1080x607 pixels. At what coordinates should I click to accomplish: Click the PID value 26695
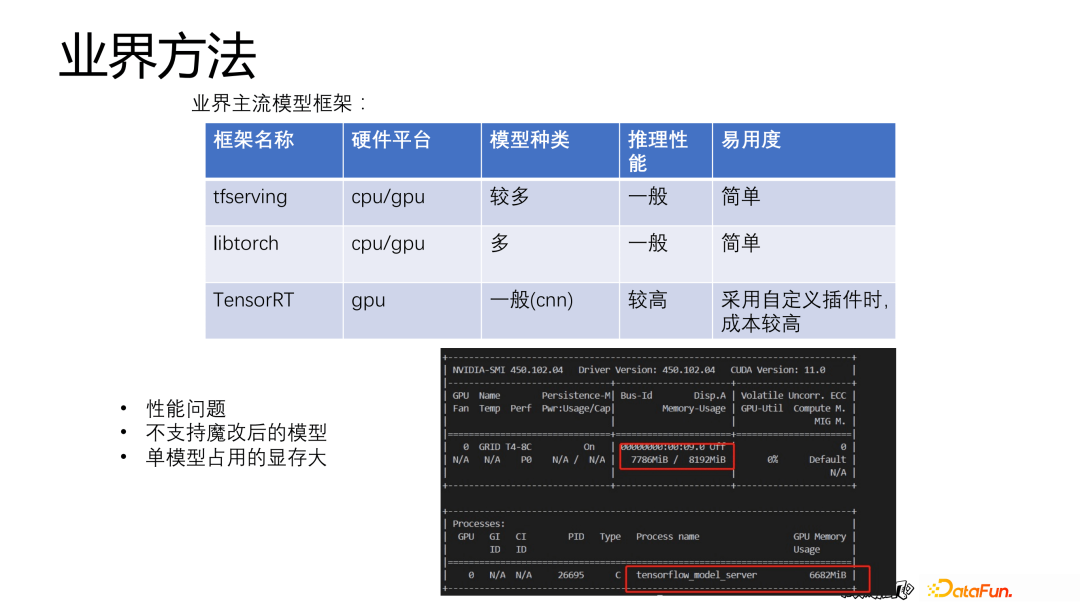click(x=571, y=575)
